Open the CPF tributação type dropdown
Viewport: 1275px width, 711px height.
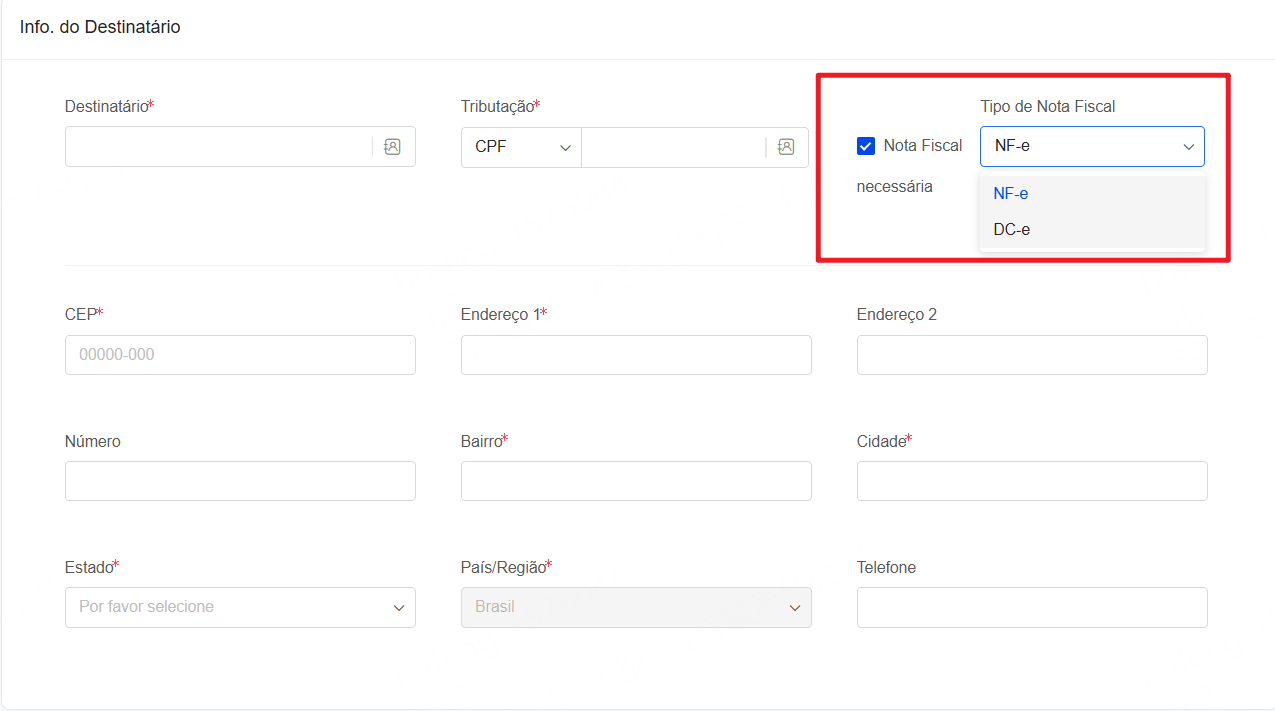click(x=521, y=147)
